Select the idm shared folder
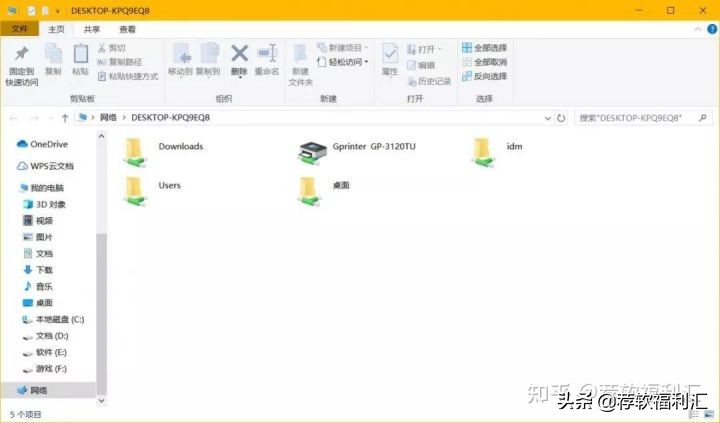Image resolution: width=720 pixels, height=423 pixels. click(497, 152)
